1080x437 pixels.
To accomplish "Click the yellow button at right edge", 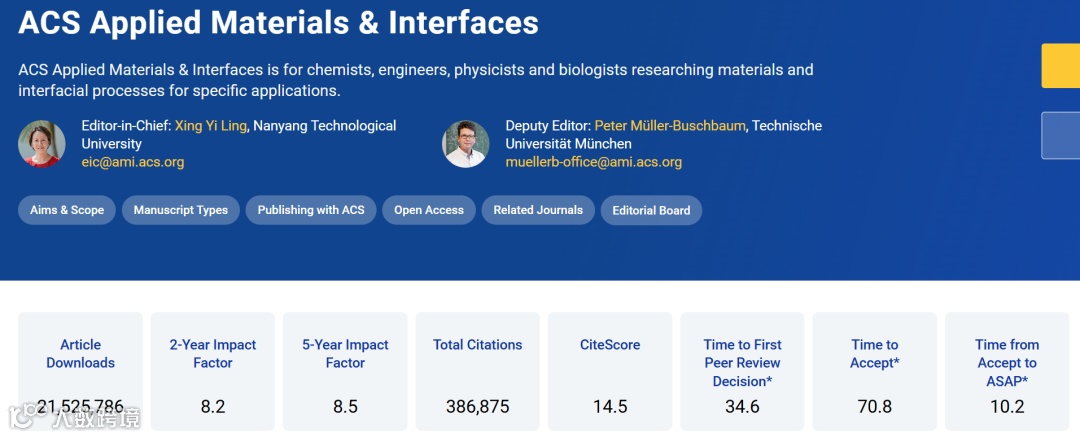I will 1061,65.
